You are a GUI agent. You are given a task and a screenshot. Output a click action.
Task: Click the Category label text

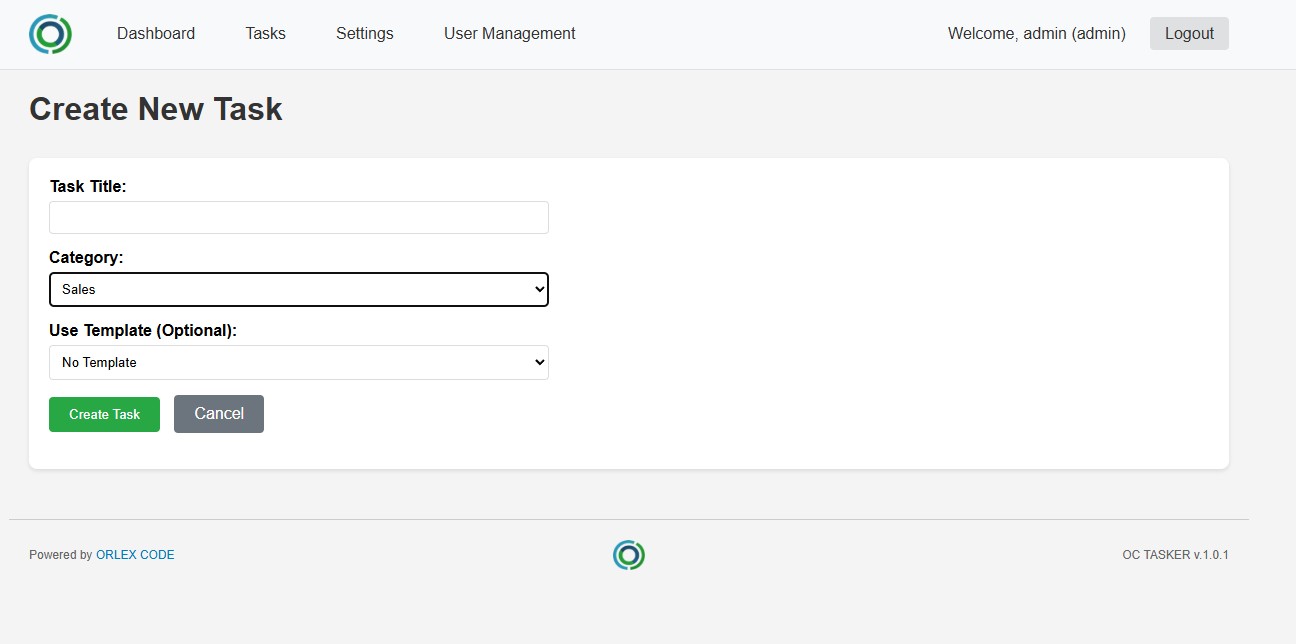tap(86, 258)
